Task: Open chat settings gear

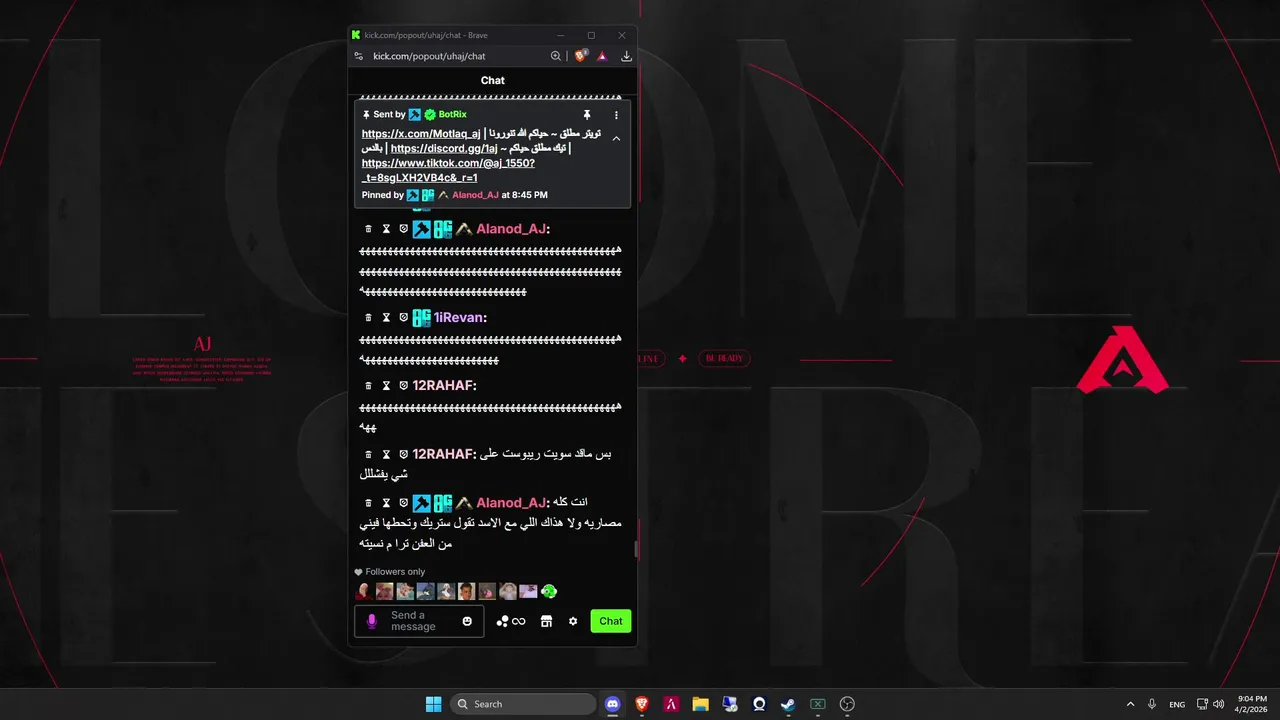Action: (x=573, y=621)
